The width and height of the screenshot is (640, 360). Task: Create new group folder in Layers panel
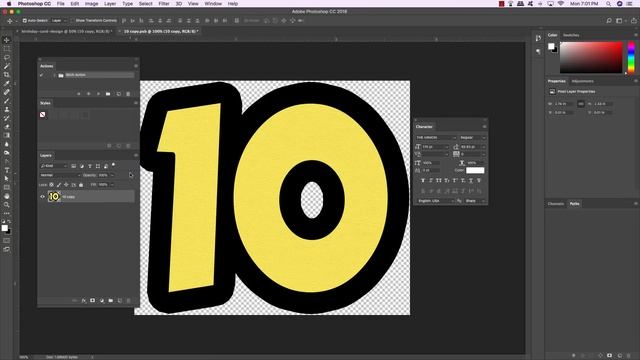(111, 300)
